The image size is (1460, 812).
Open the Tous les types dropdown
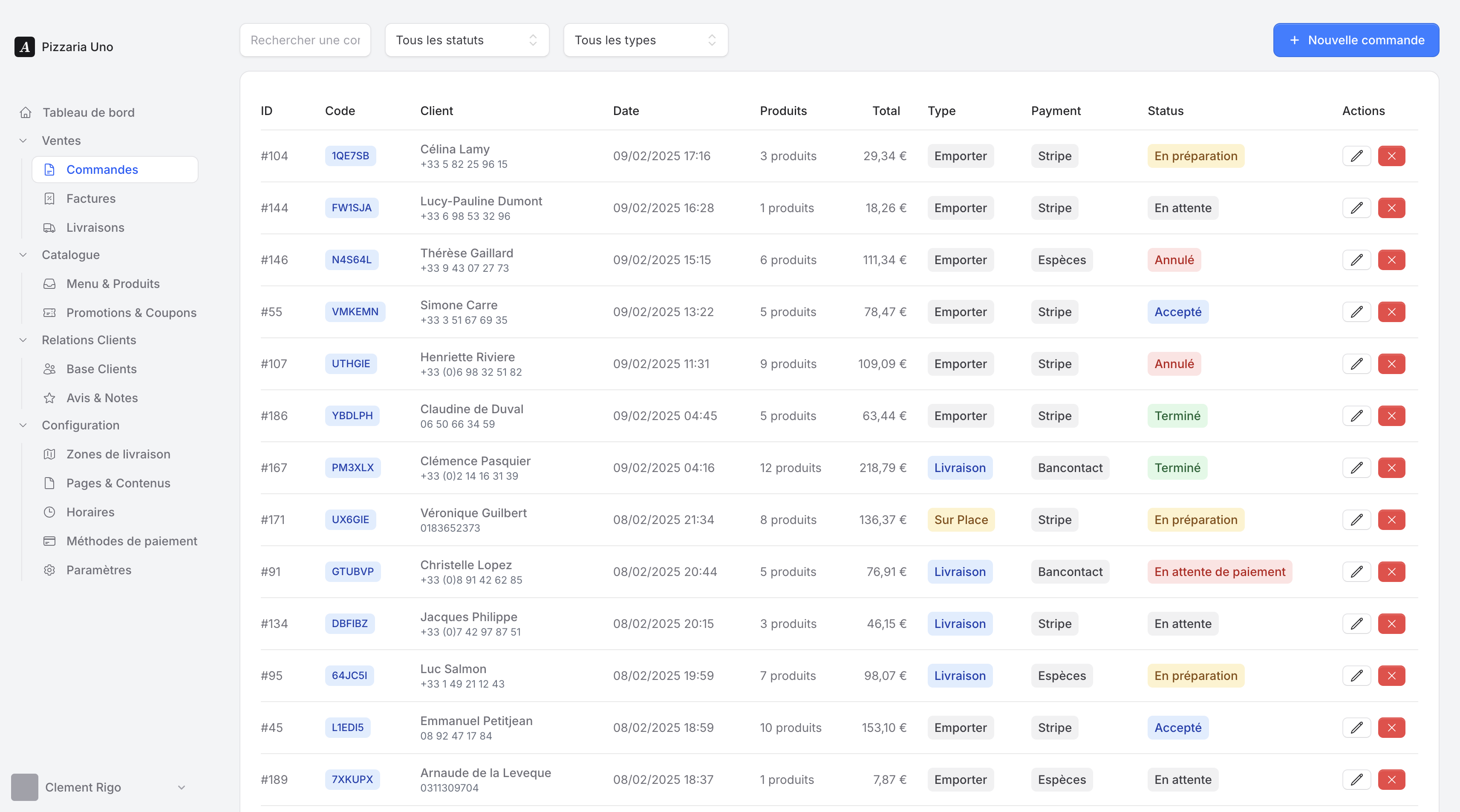point(646,40)
